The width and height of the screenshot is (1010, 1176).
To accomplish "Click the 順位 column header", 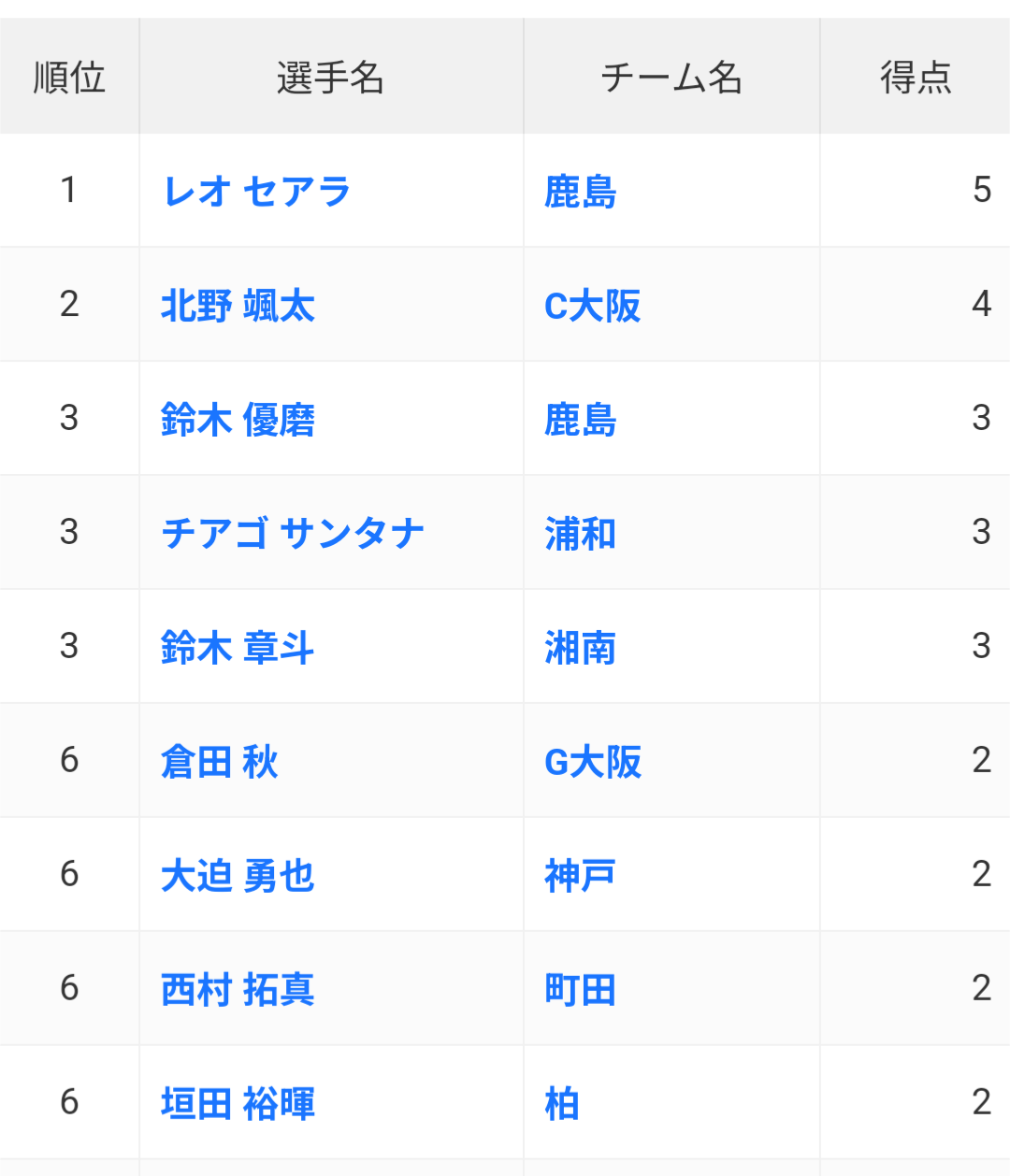I will point(69,77).
